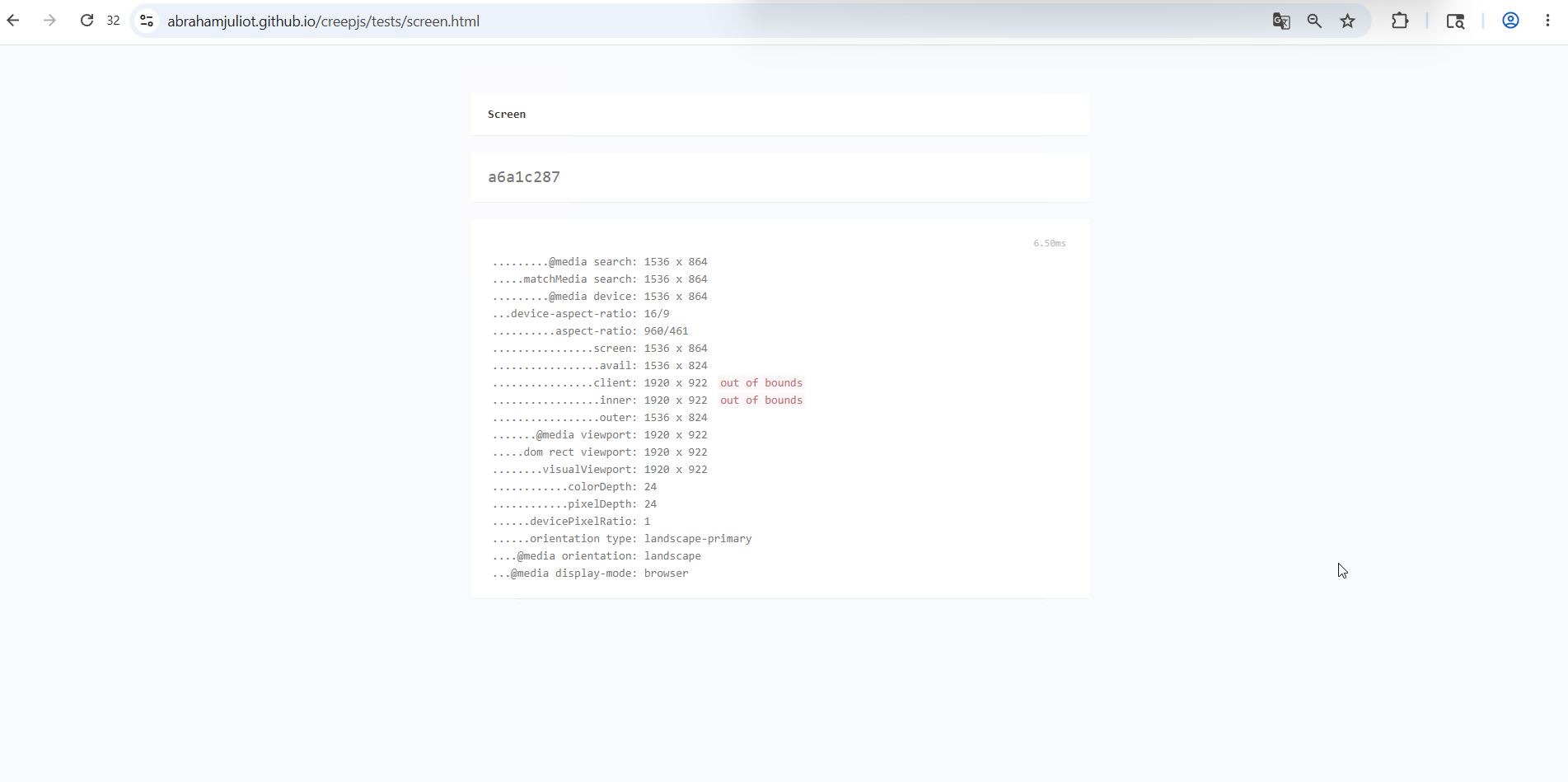1568x782 pixels.
Task: Click the display-mode browser value
Action: point(666,574)
